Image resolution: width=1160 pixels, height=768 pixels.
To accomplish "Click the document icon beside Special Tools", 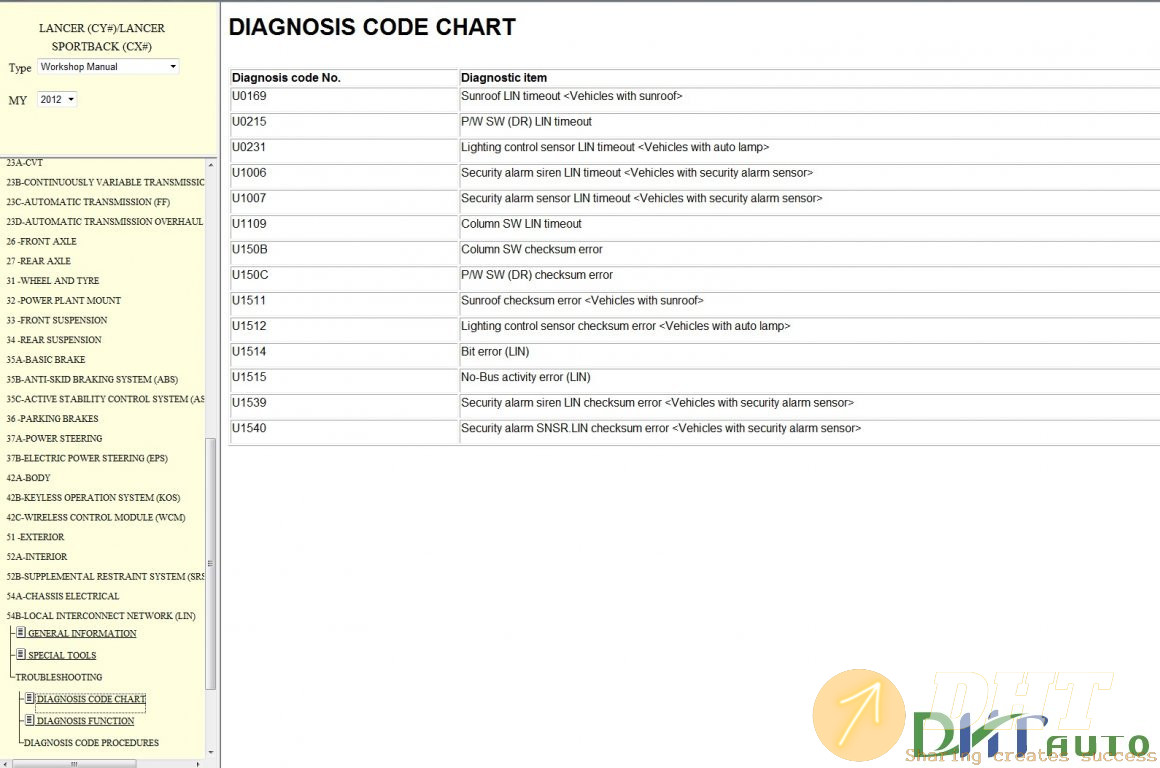I will (x=21, y=654).
